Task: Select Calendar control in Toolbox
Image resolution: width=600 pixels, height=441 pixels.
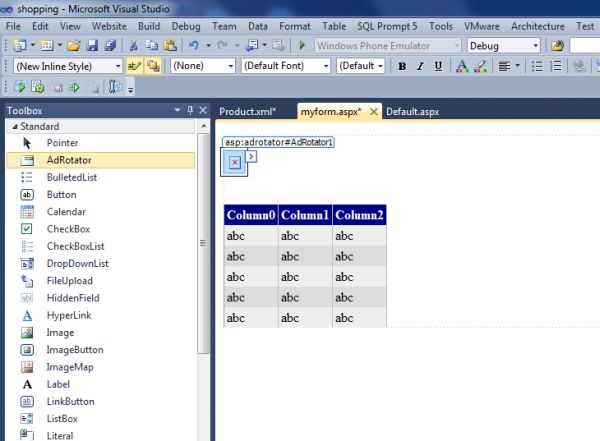Action: pos(100,212)
